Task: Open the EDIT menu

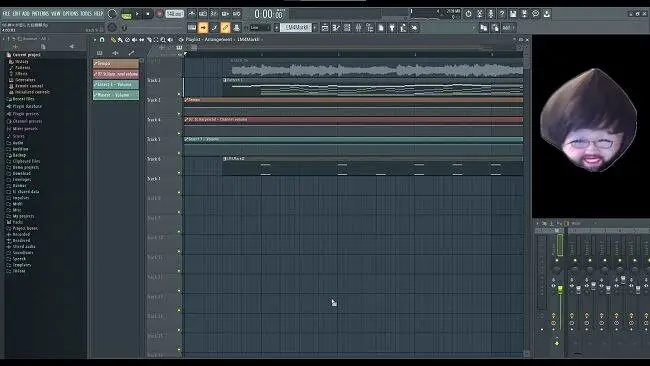Action: tap(17, 14)
